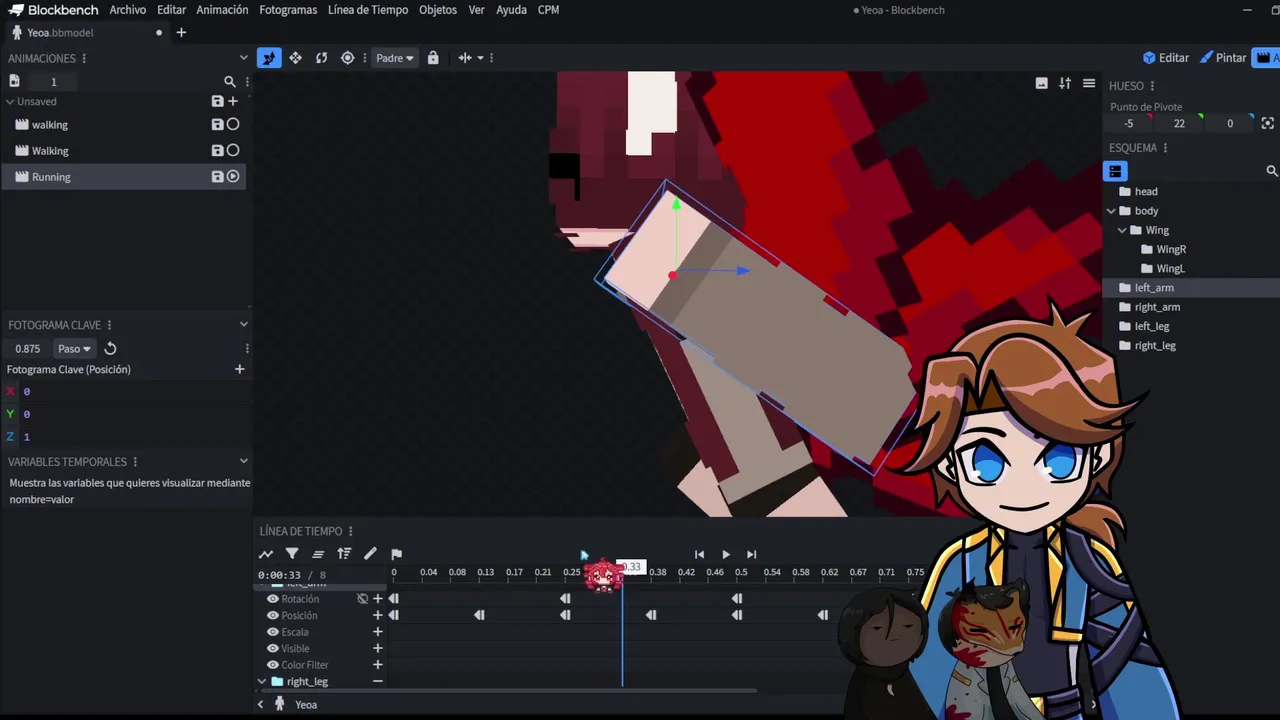Jump to the timeline start
Screen dimensions: 1280x720
pos(699,555)
